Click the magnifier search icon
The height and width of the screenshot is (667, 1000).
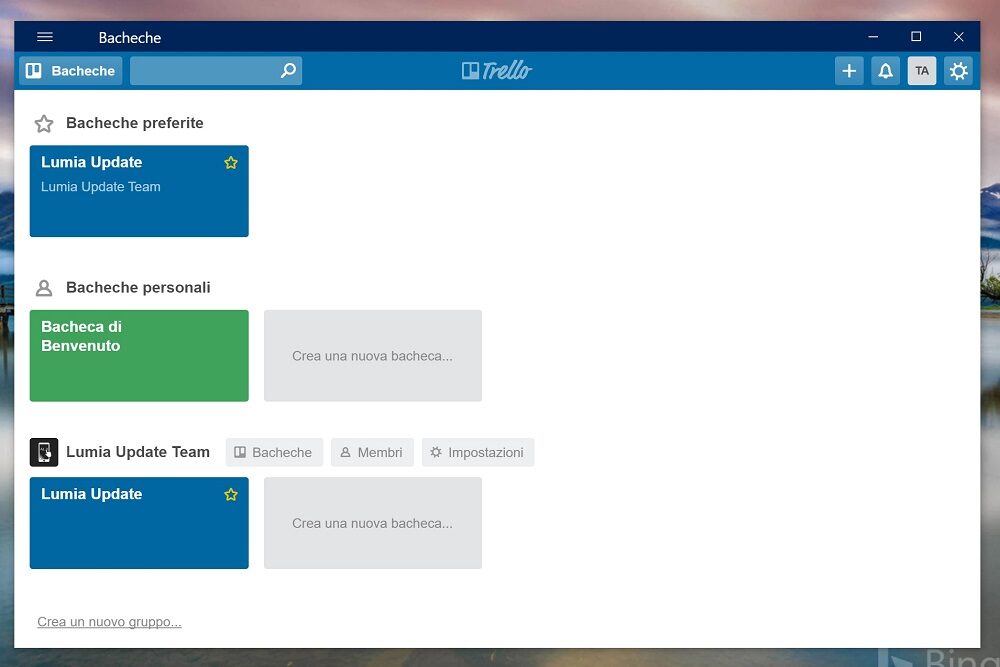288,70
